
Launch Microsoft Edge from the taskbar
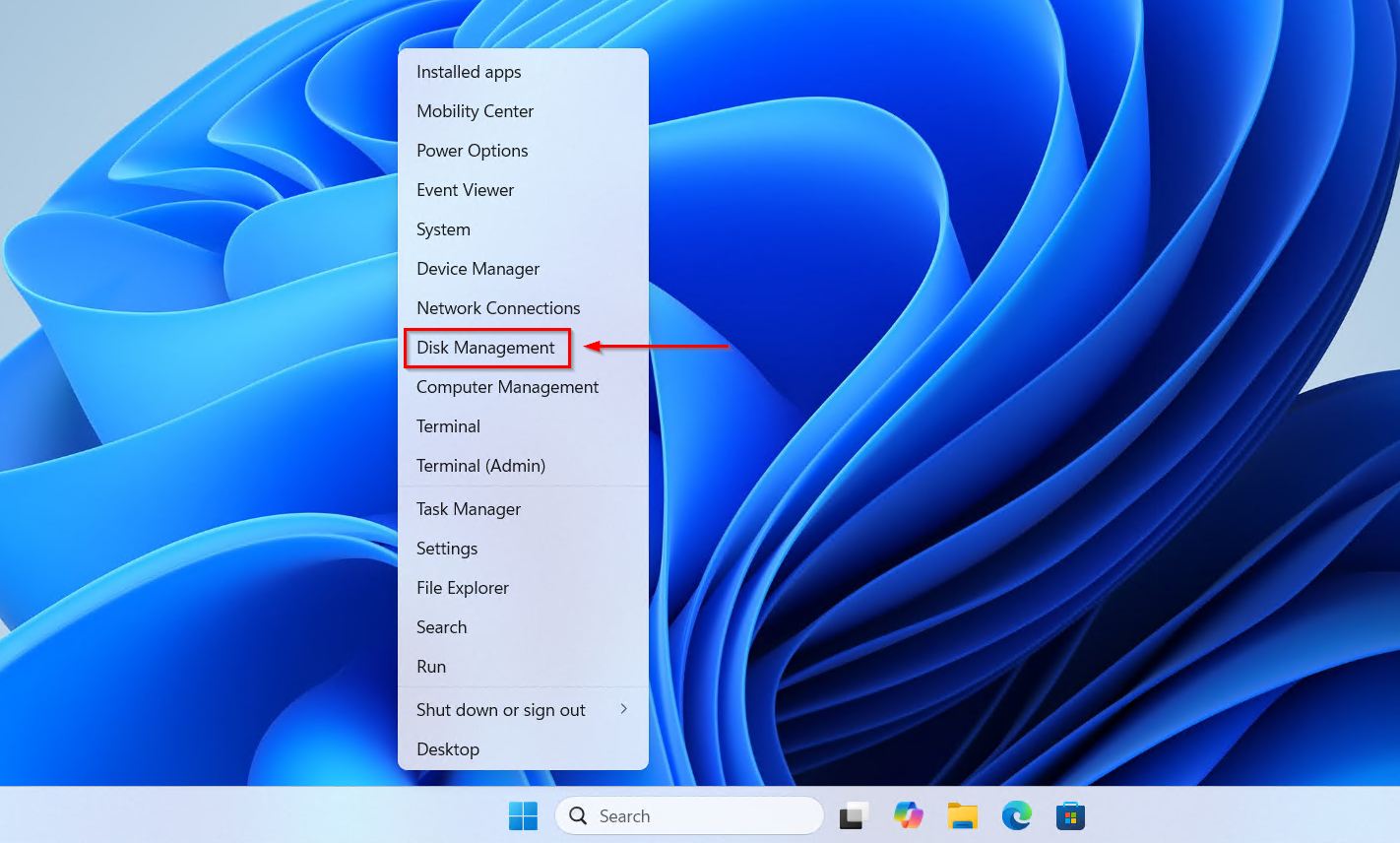click(x=1016, y=815)
